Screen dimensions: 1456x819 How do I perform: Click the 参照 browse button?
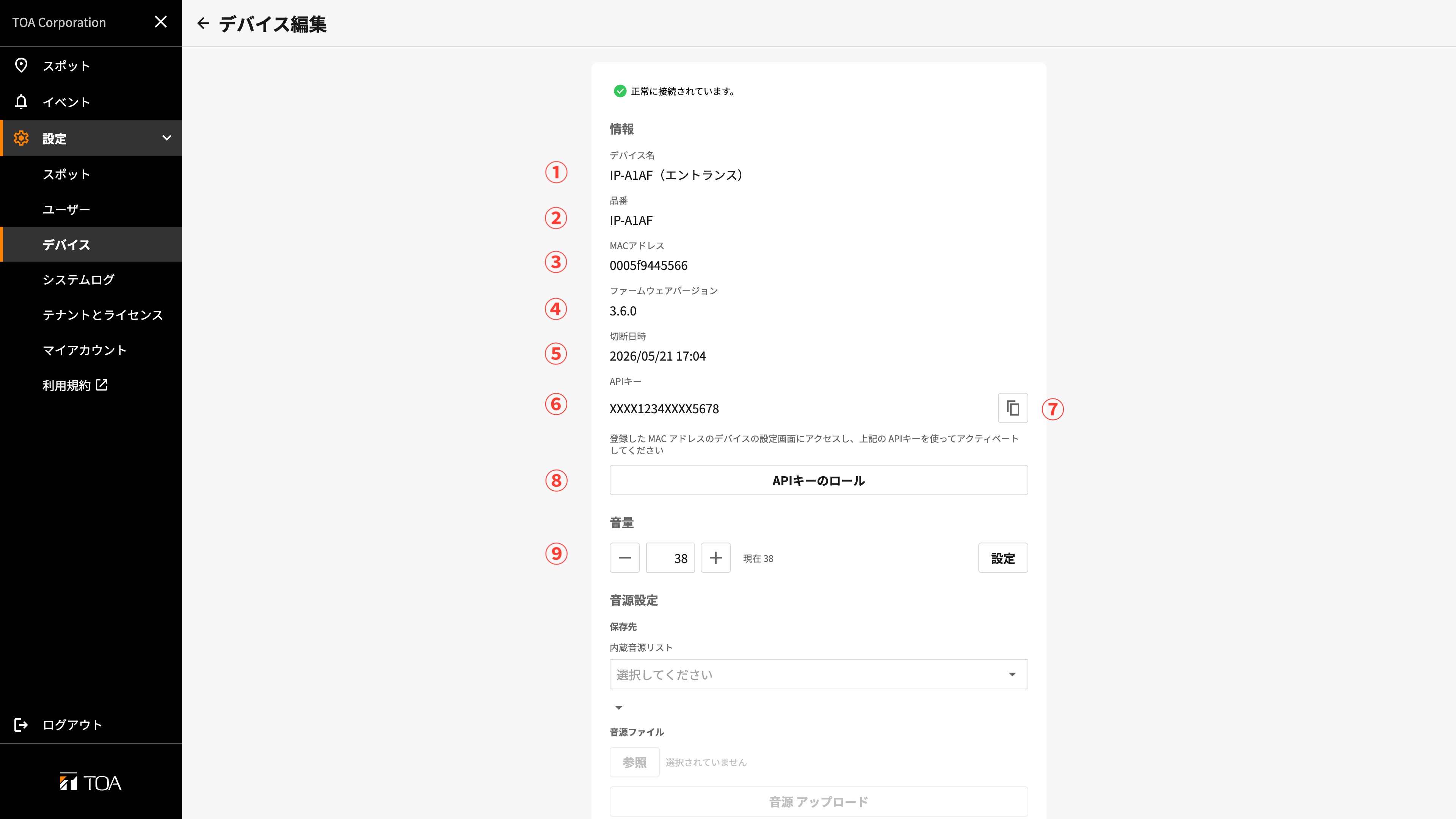(634, 762)
